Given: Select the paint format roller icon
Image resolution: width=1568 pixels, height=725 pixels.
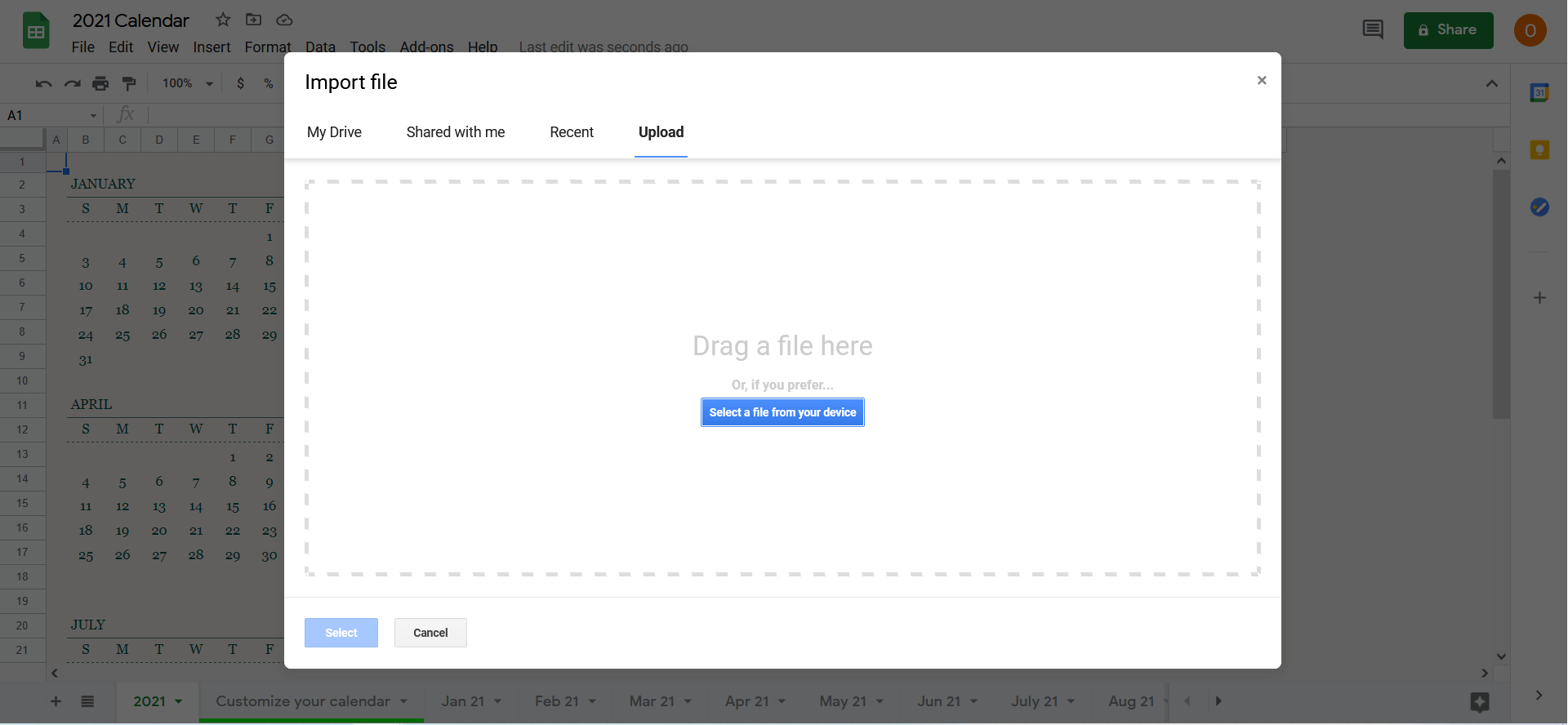Looking at the screenshot, I should [128, 83].
